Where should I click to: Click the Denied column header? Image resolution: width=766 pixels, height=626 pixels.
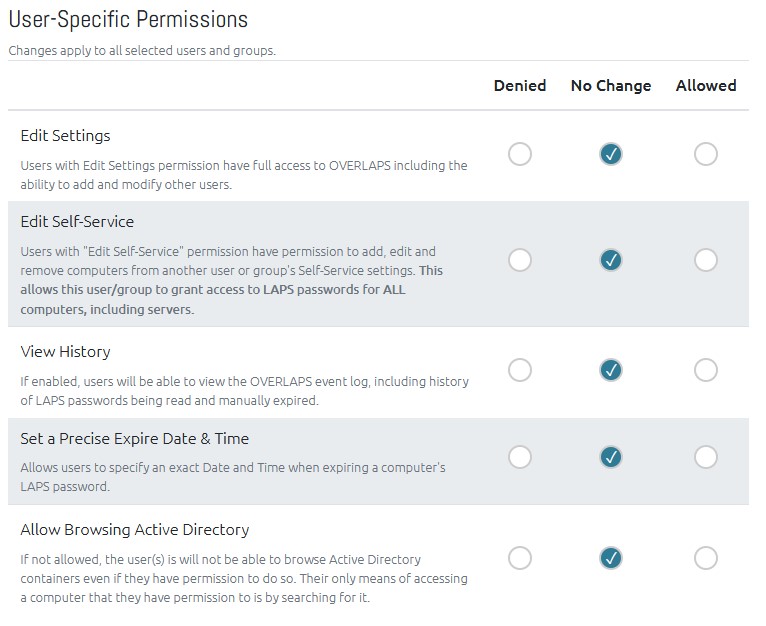(520, 86)
